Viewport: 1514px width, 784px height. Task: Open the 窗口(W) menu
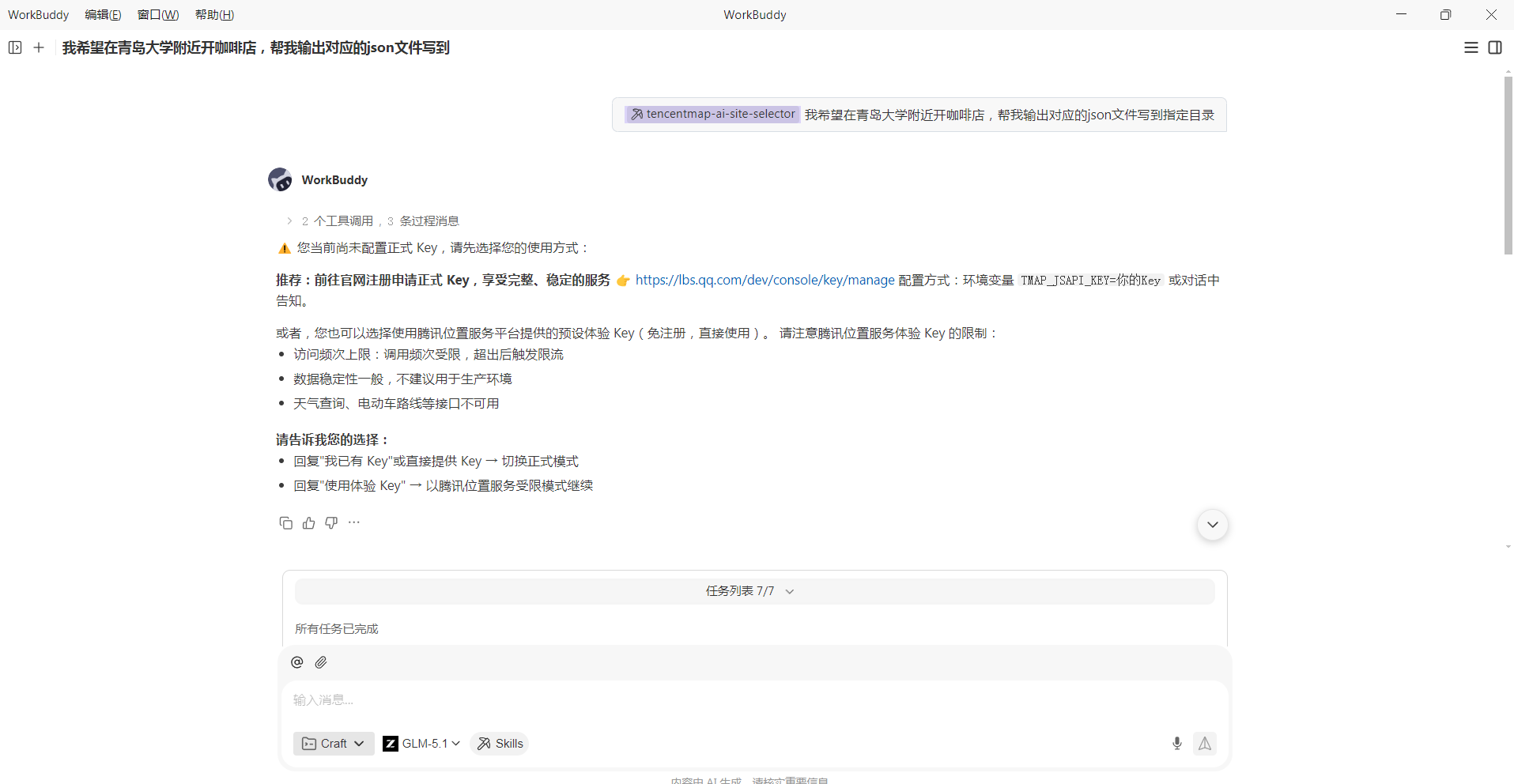click(158, 15)
